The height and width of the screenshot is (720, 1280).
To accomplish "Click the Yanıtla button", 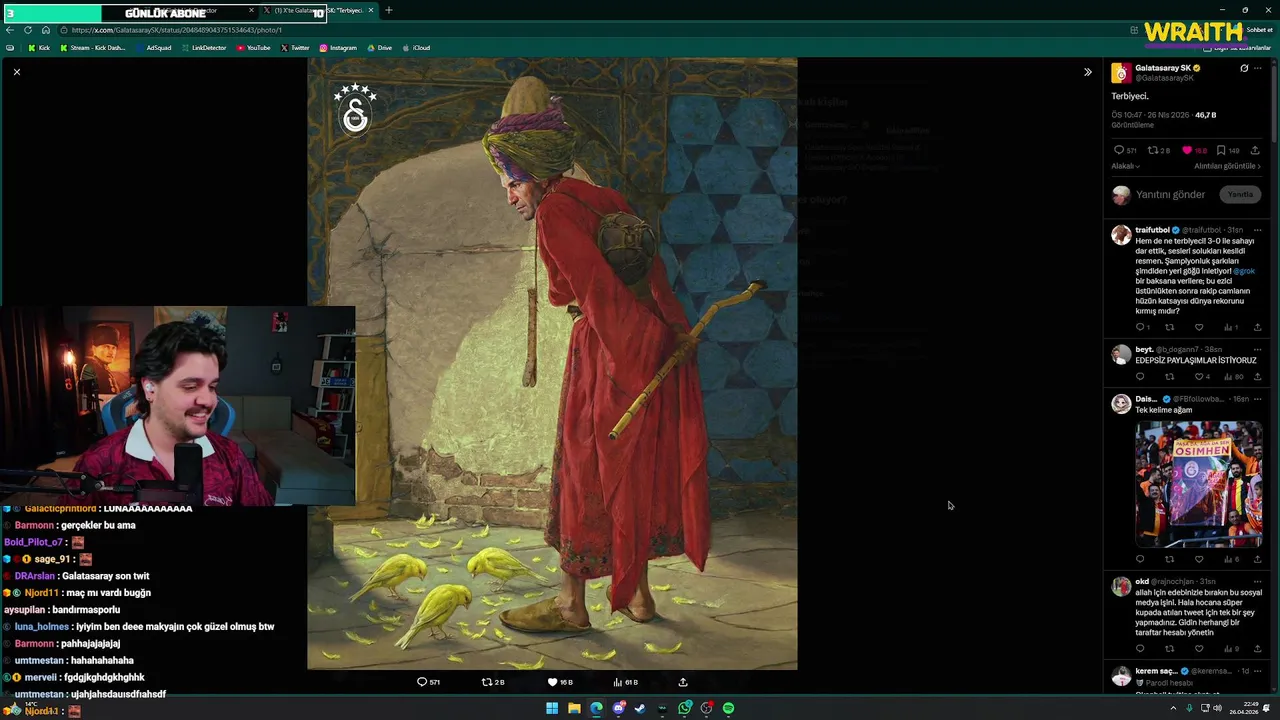I will pyautogui.click(x=1240, y=194).
